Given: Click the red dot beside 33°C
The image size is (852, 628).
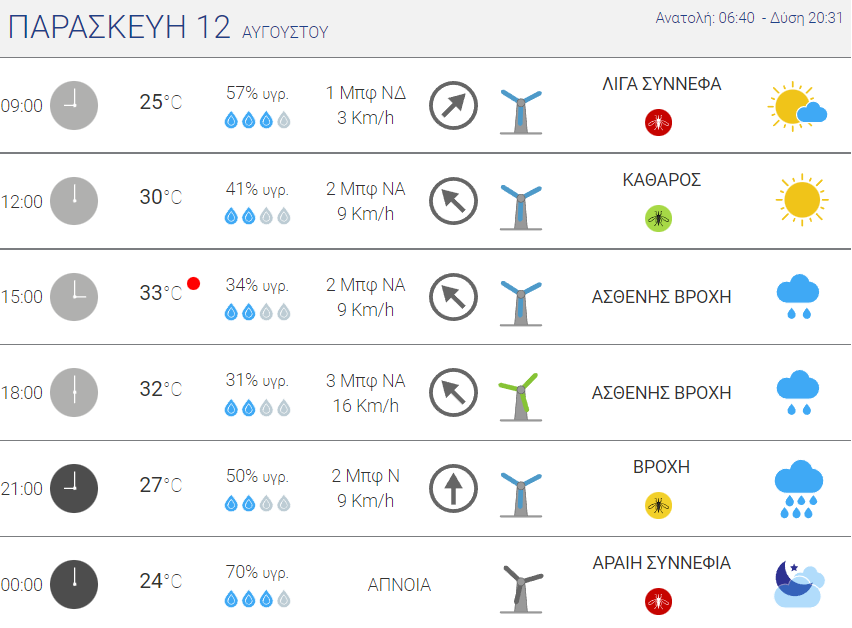Looking at the screenshot, I should (x=194, y=283).
